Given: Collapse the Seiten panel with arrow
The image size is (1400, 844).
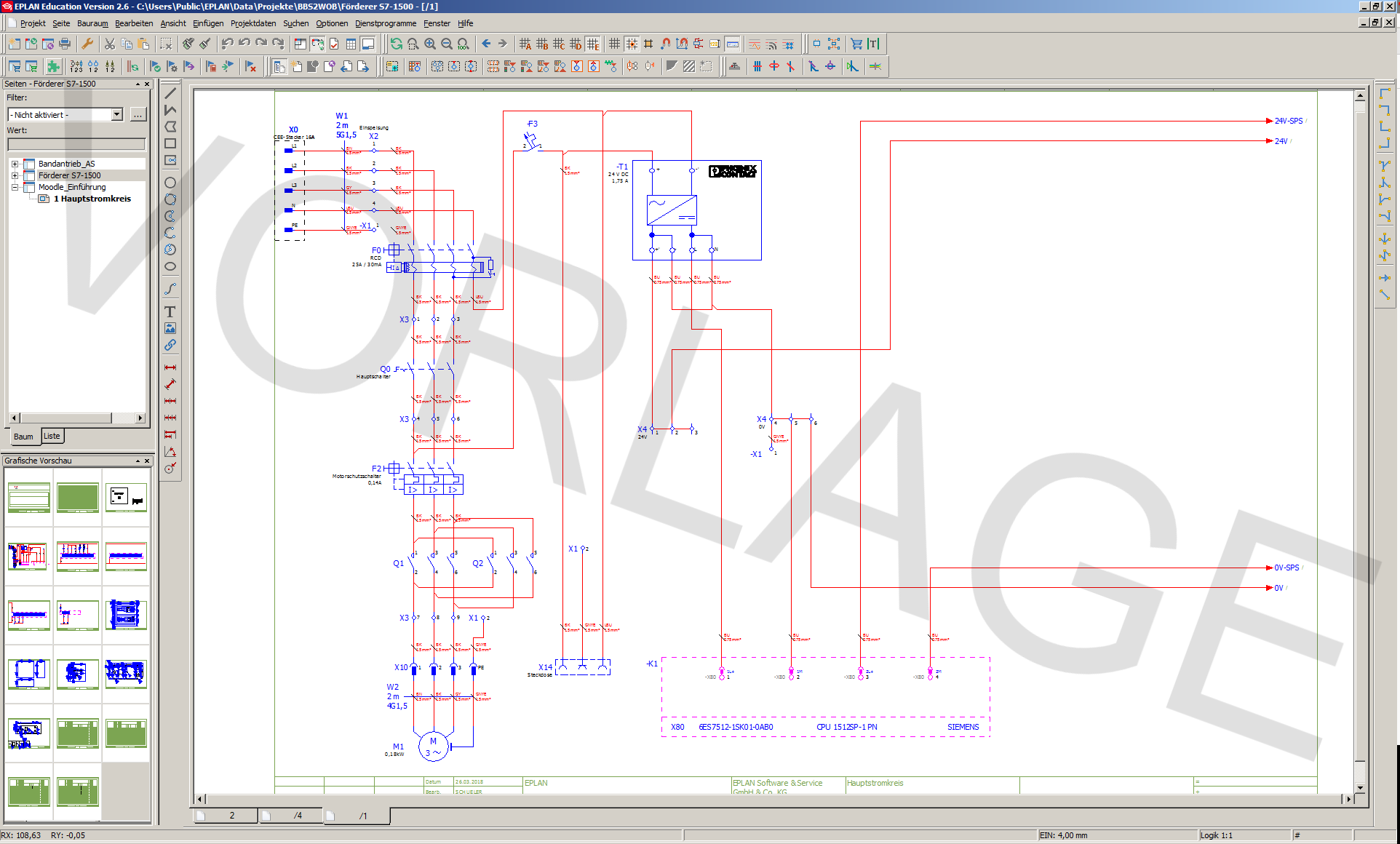Looking at the screenshot, I should 138,84.
